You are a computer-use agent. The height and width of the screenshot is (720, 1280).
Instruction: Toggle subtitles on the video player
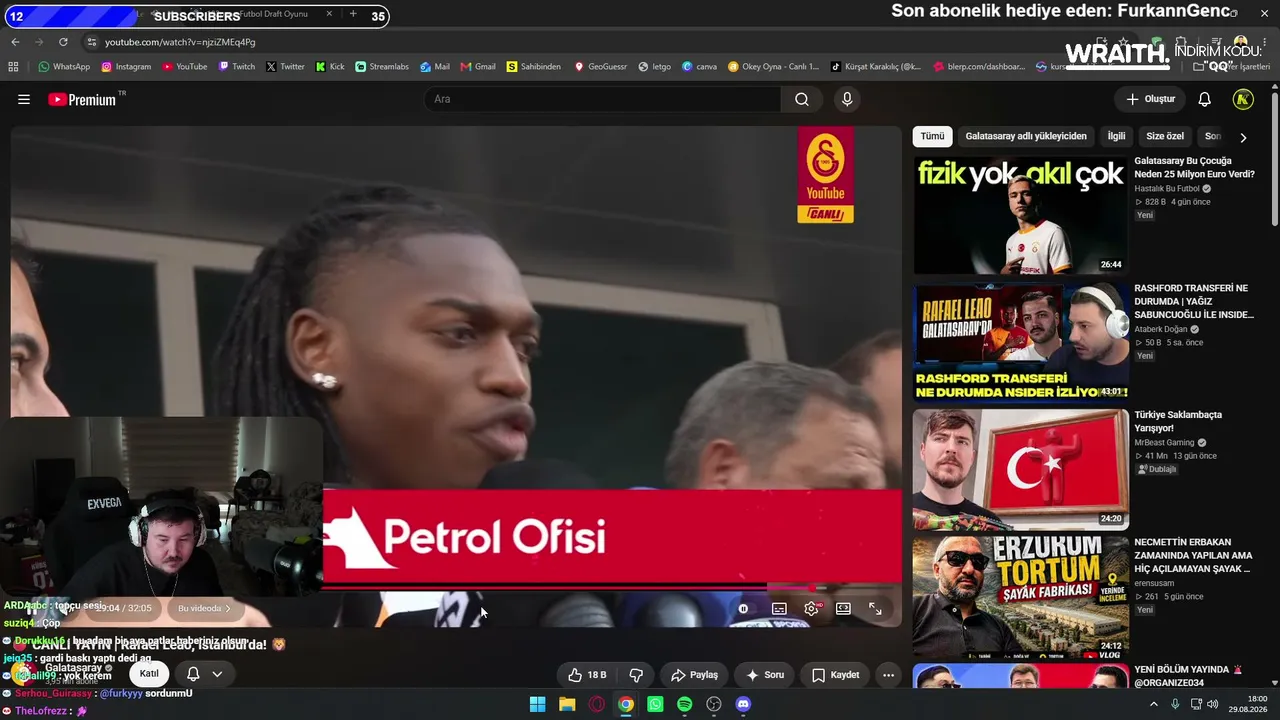(779, 608)
